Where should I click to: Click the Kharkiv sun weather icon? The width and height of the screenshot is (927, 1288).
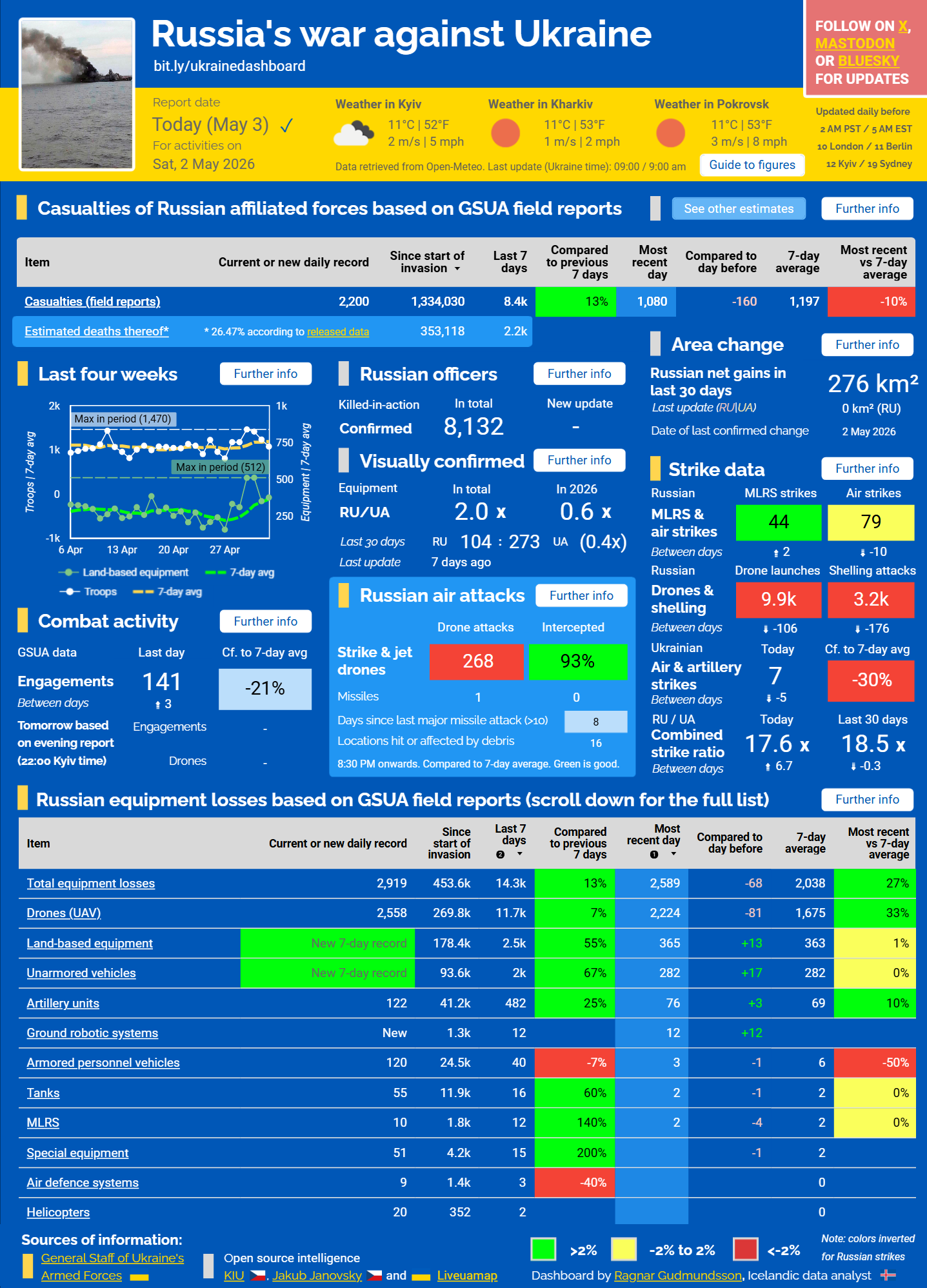point(506,134)
